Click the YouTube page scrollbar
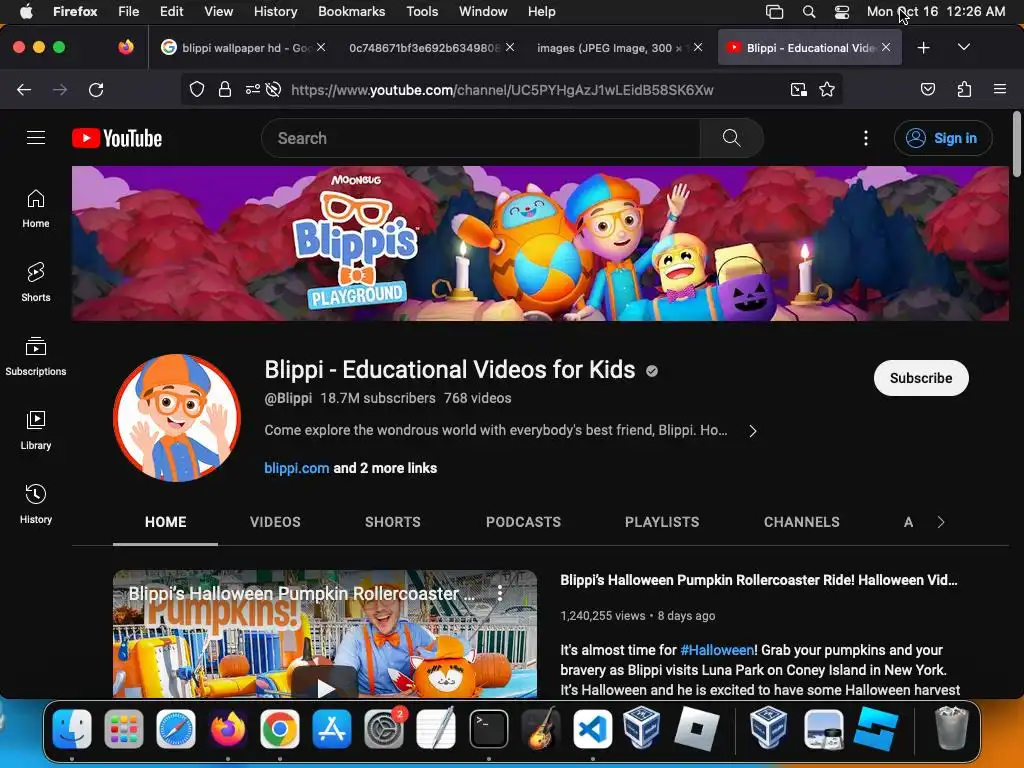The image size is (1024, 768). (1016, 144)
